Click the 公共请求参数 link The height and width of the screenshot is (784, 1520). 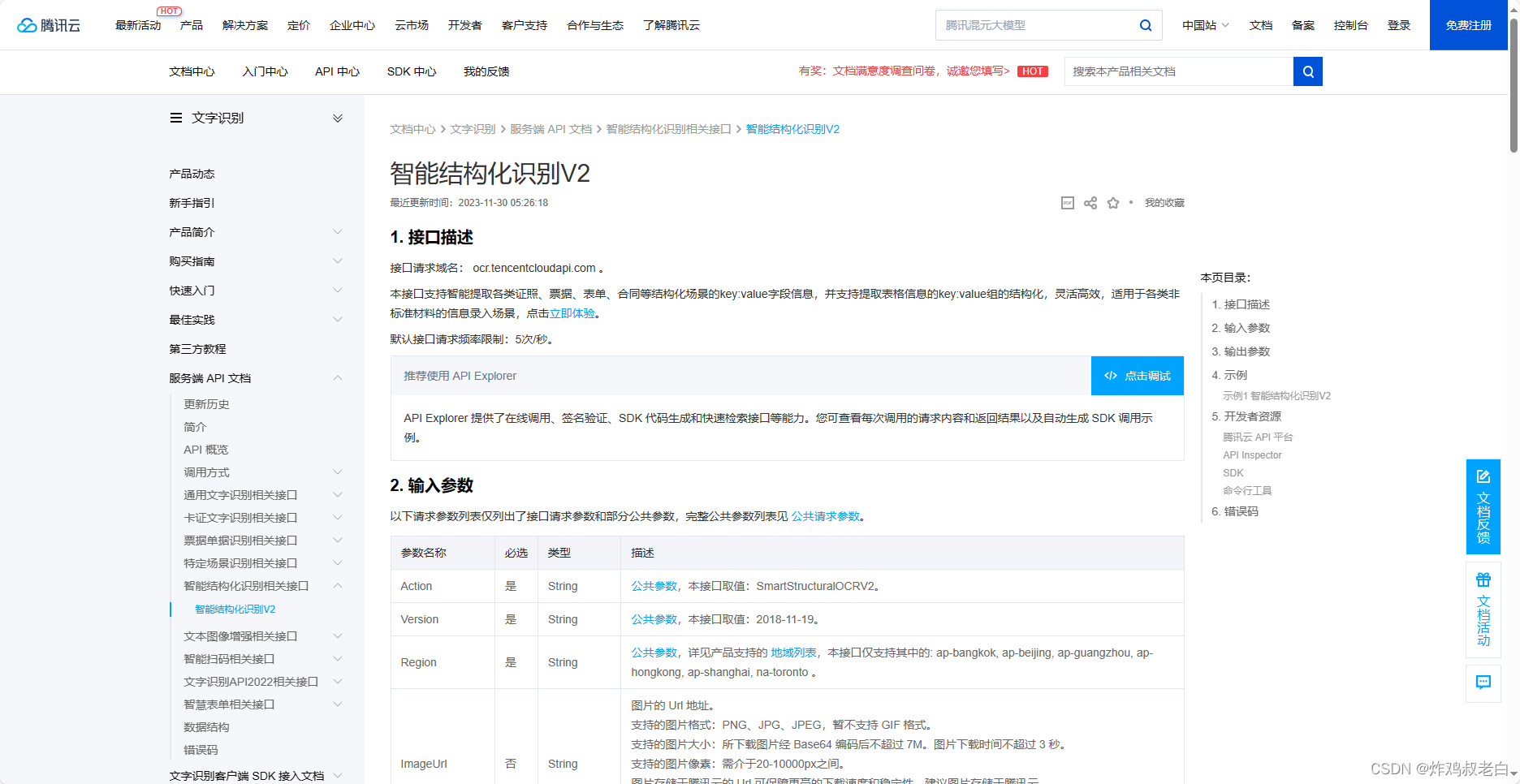point(826,516)
